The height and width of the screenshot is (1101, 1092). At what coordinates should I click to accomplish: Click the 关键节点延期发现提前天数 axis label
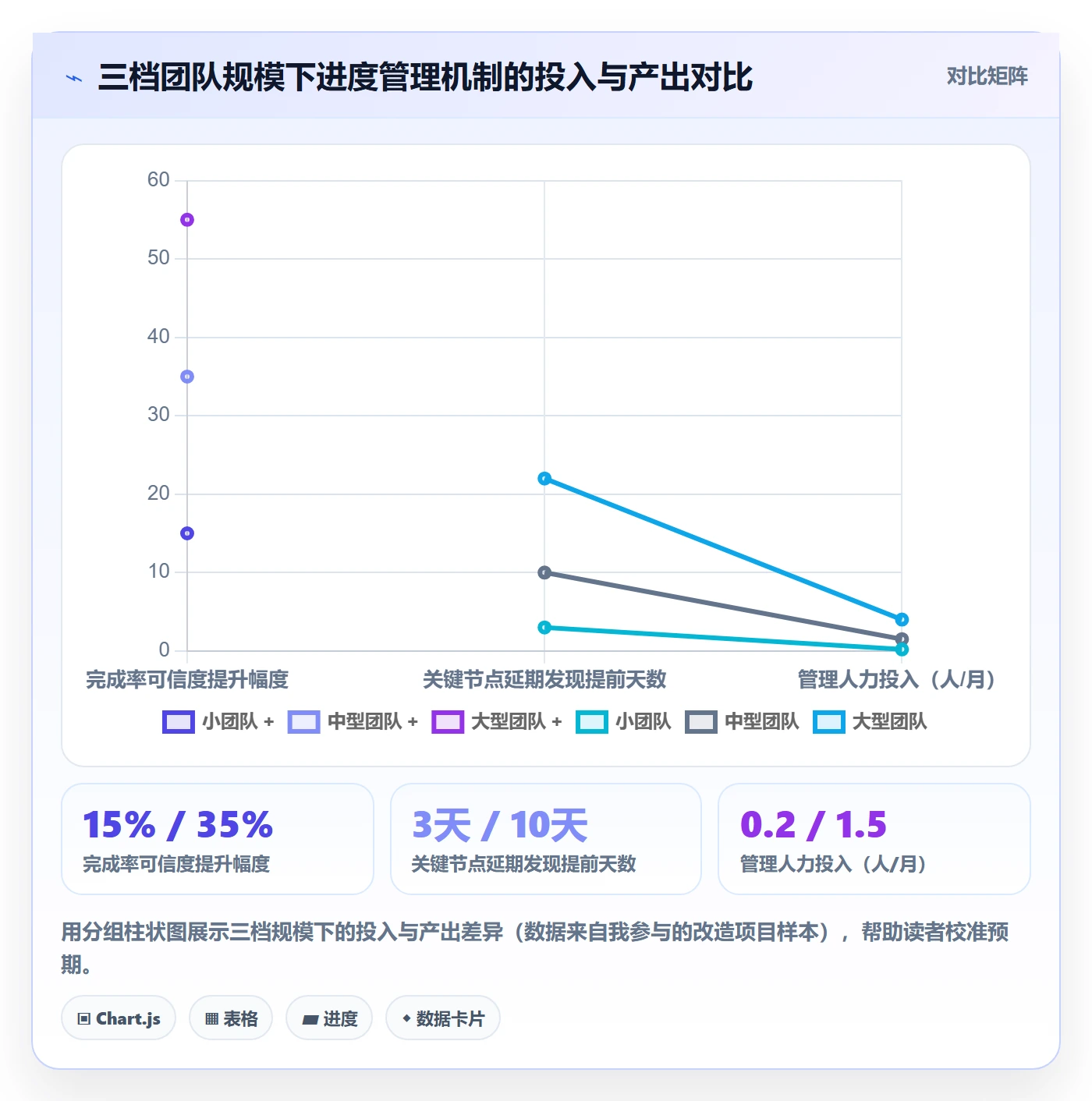pos(544,680)
